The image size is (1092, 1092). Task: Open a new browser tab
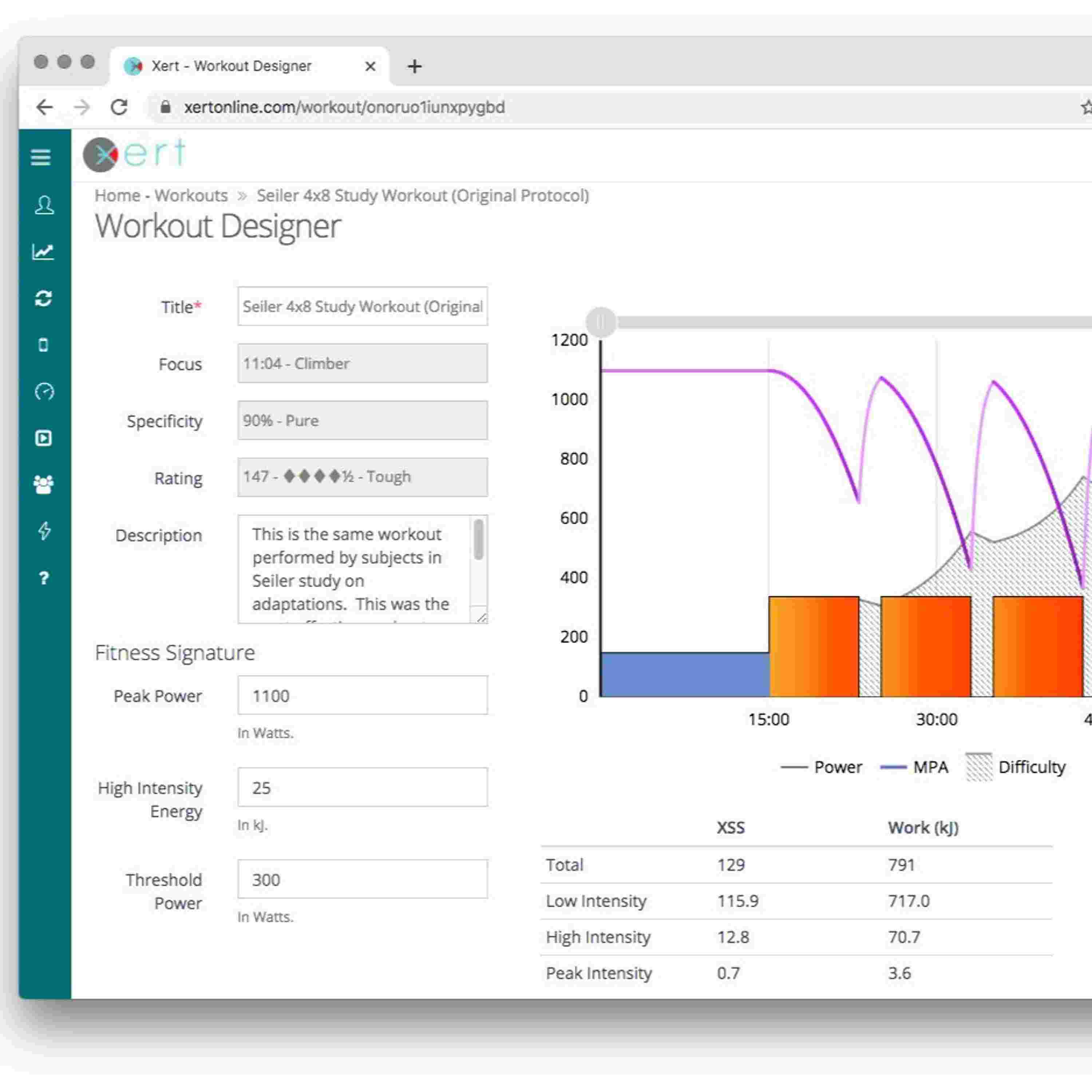[414, 66]
